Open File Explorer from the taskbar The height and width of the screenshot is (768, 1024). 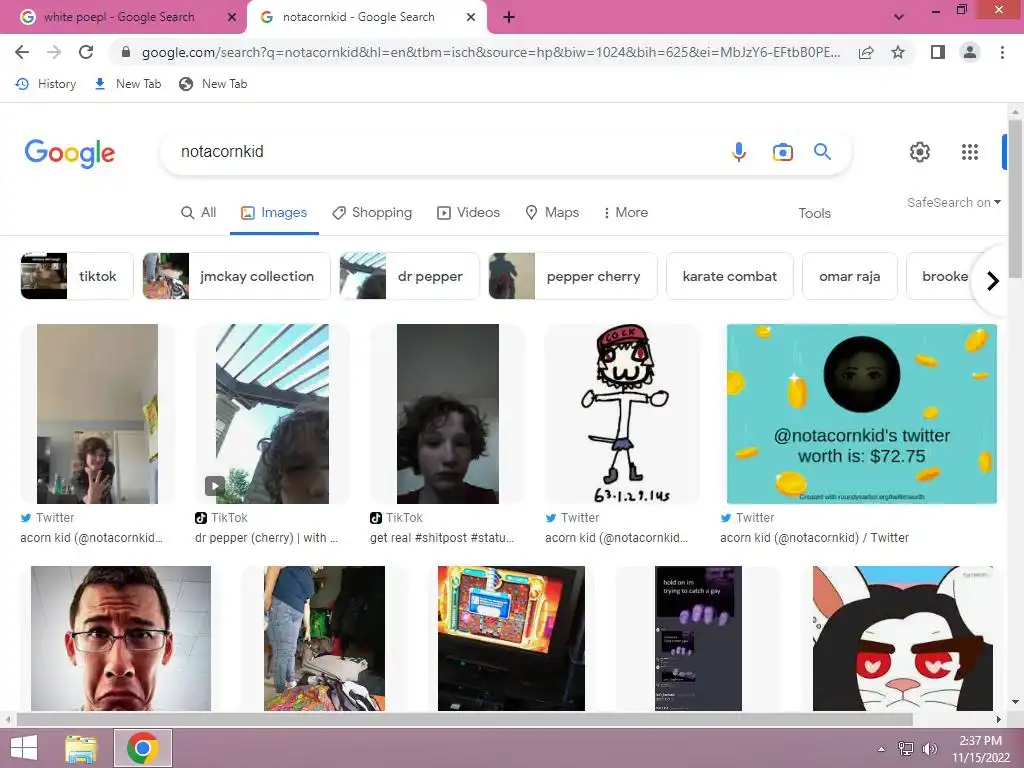(81, 748)
